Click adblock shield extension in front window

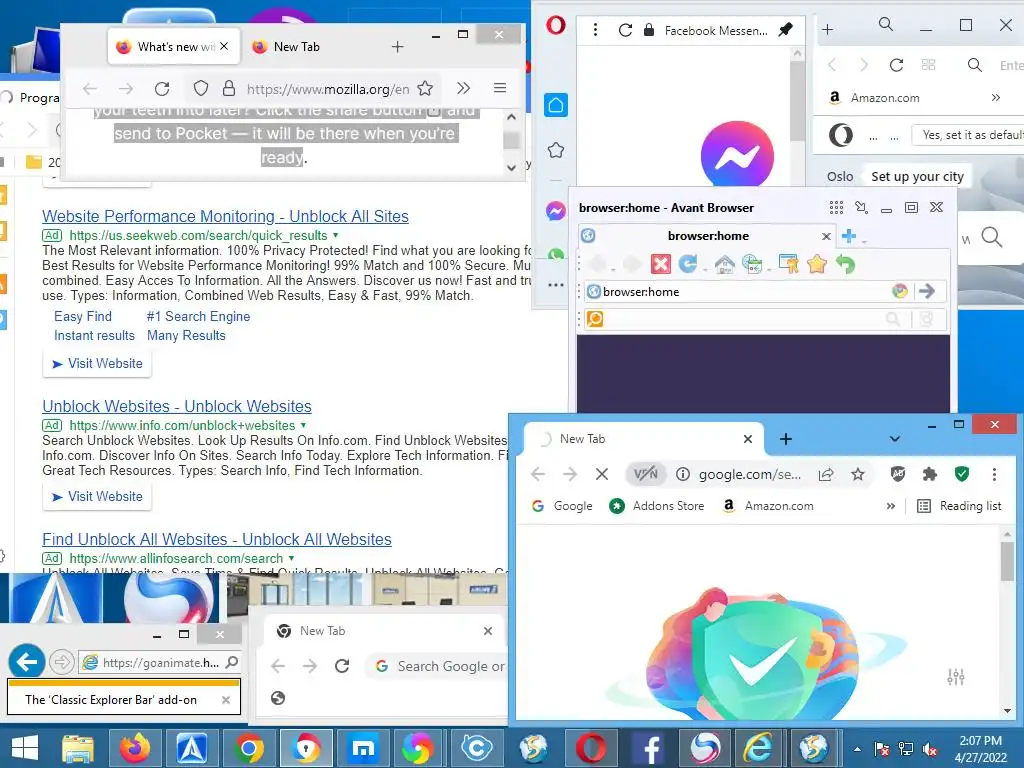pos(898,474)
